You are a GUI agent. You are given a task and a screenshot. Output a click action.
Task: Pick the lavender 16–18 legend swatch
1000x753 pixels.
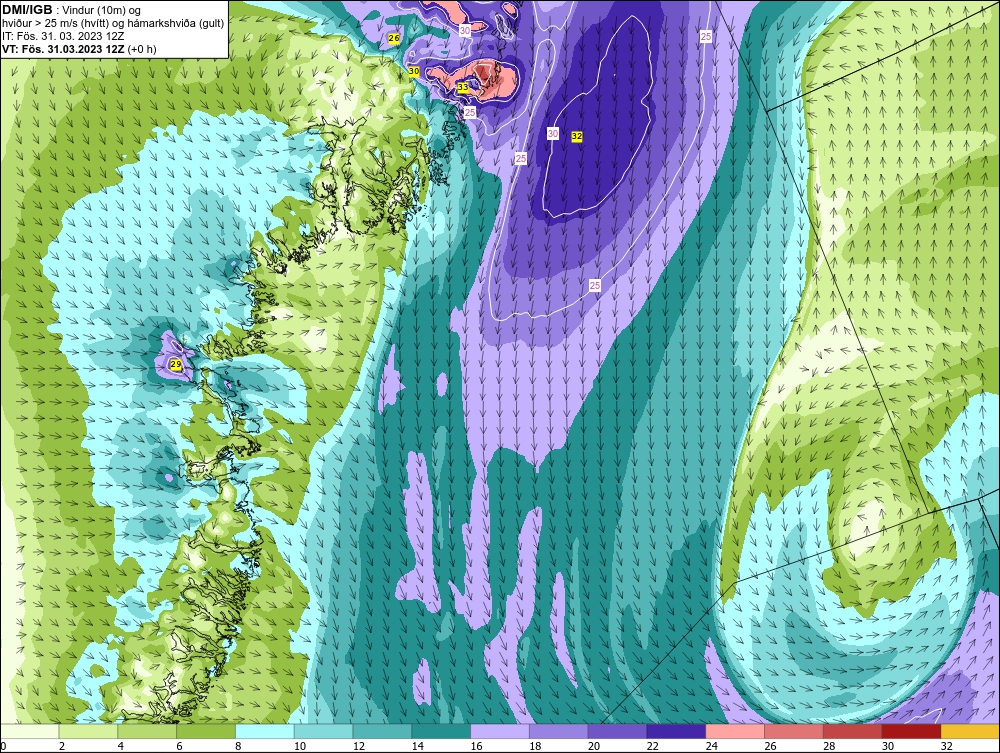[x=500, y=731]
